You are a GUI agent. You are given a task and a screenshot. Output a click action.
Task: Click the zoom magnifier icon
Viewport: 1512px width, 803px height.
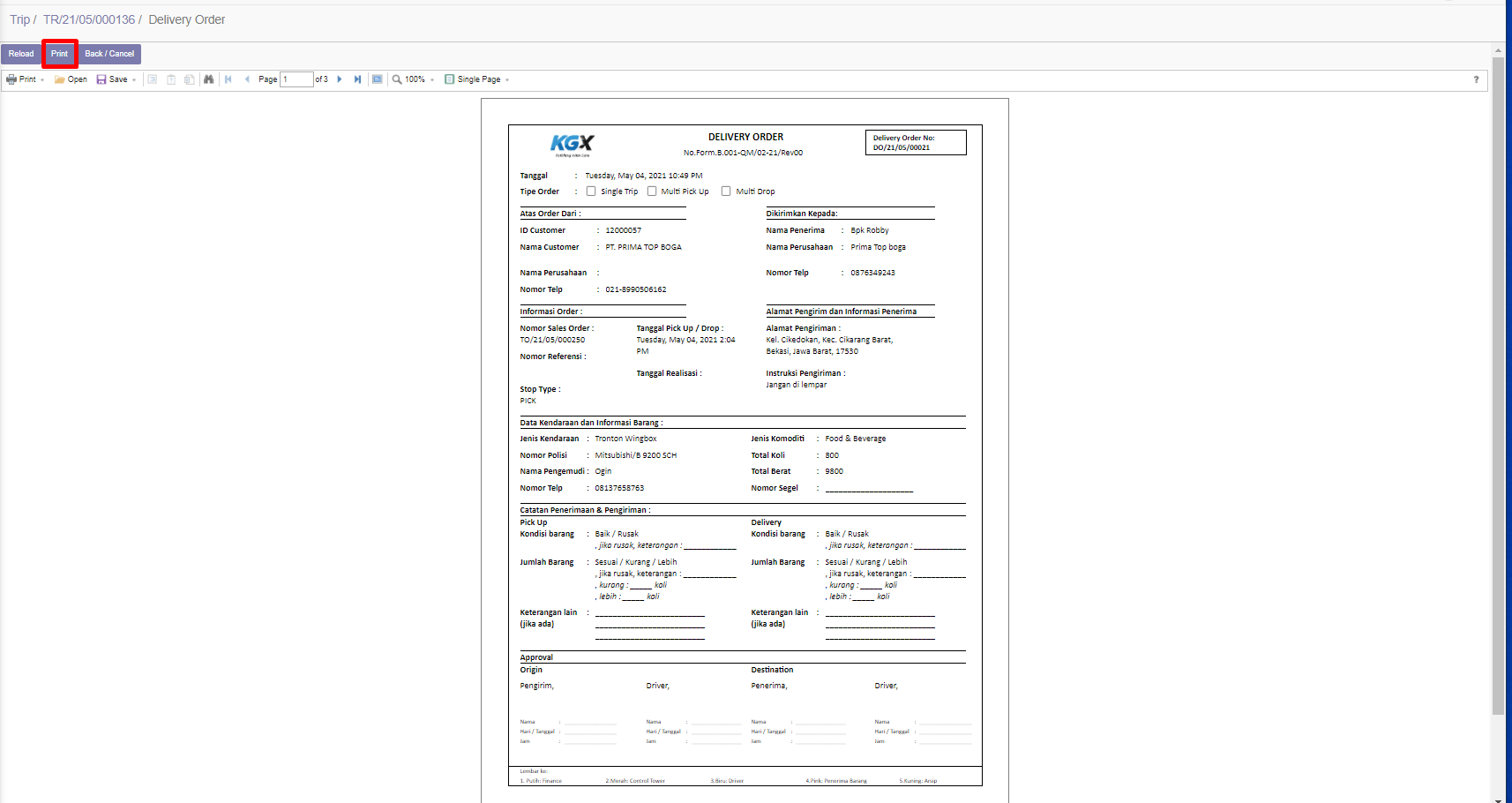click(397, 79)
